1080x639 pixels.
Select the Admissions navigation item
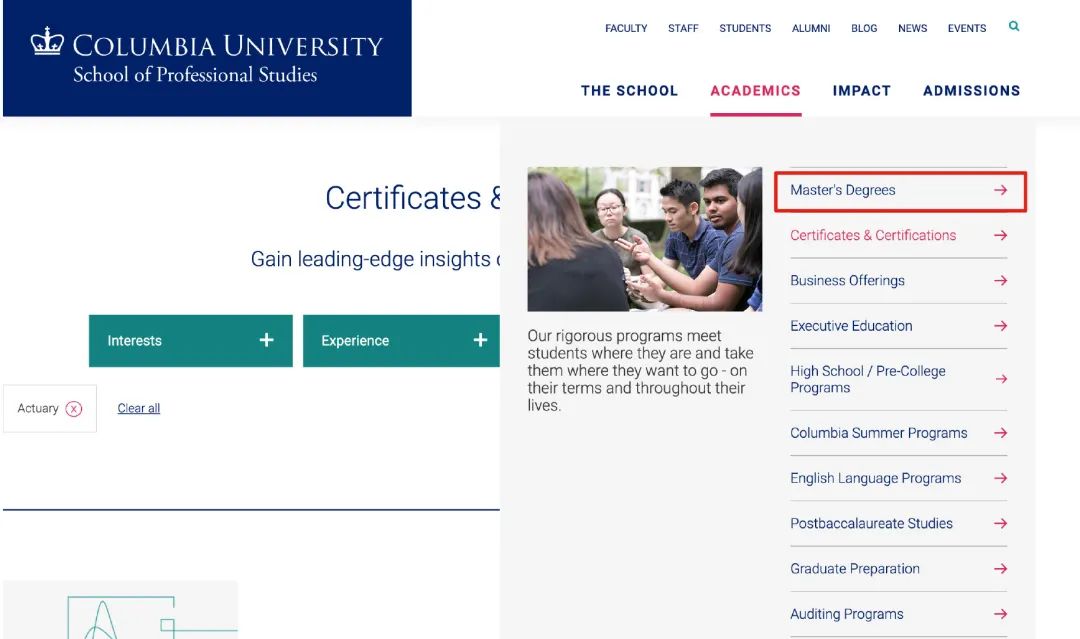[971, 91]
